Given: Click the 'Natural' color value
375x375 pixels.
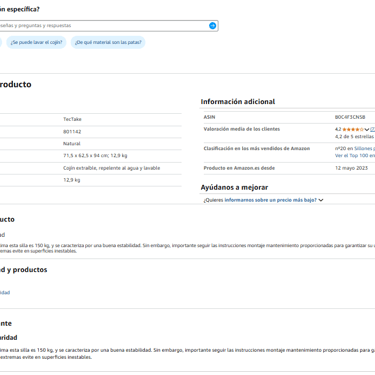Looking at the screenshot, I should coord(72,144).
